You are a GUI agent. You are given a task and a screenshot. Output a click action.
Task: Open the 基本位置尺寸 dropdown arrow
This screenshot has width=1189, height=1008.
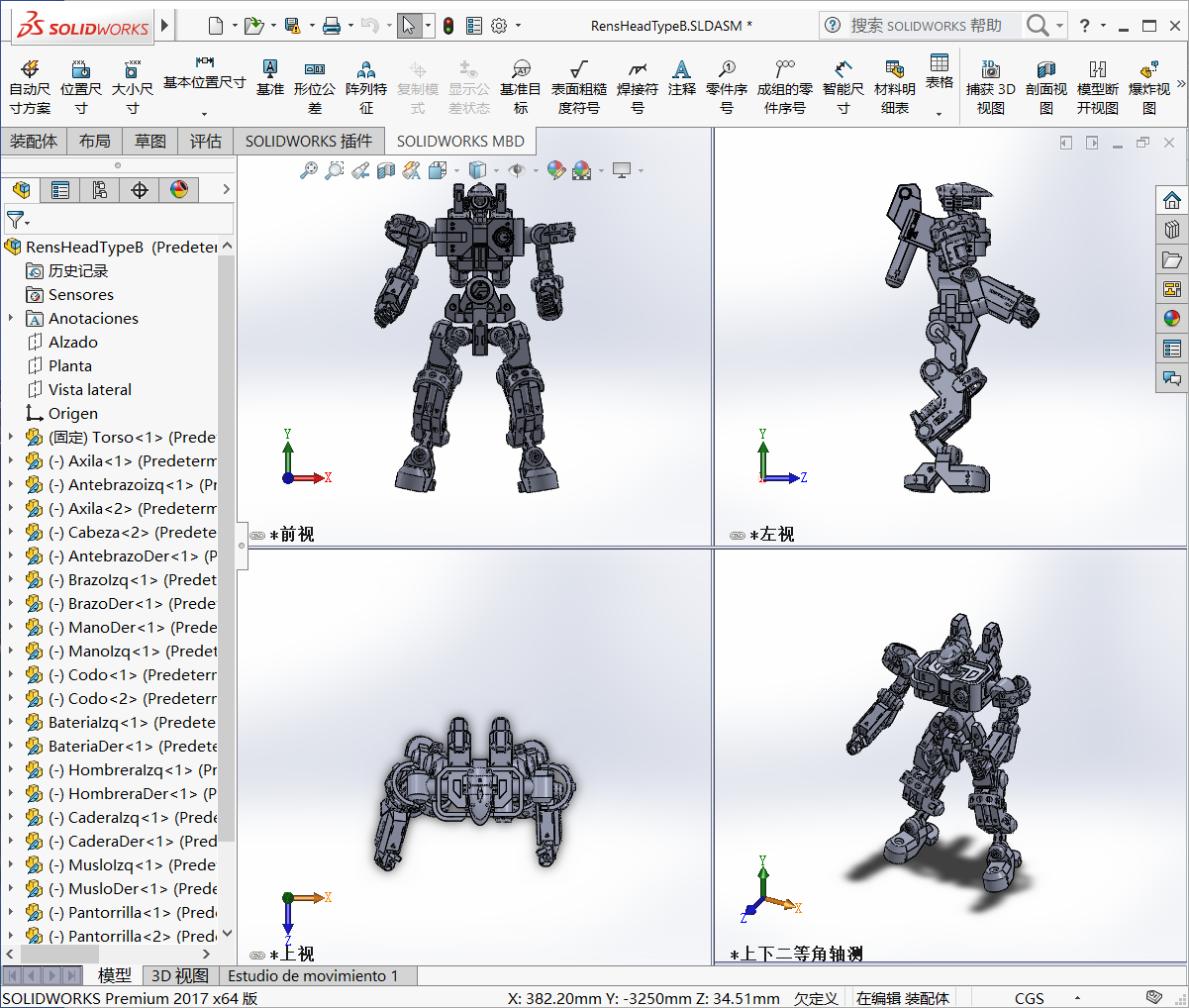click(205, 113)
